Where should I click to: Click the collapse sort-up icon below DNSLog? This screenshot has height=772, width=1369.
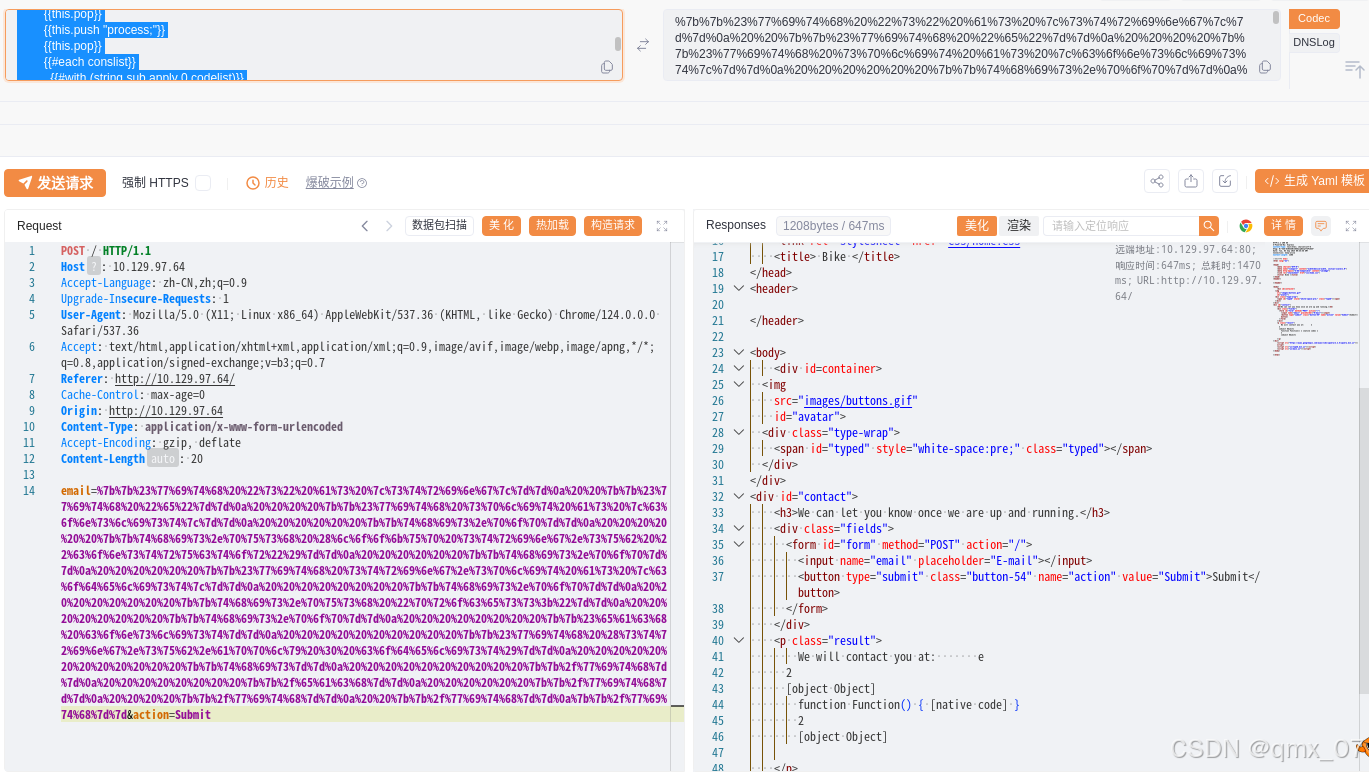1354,68
